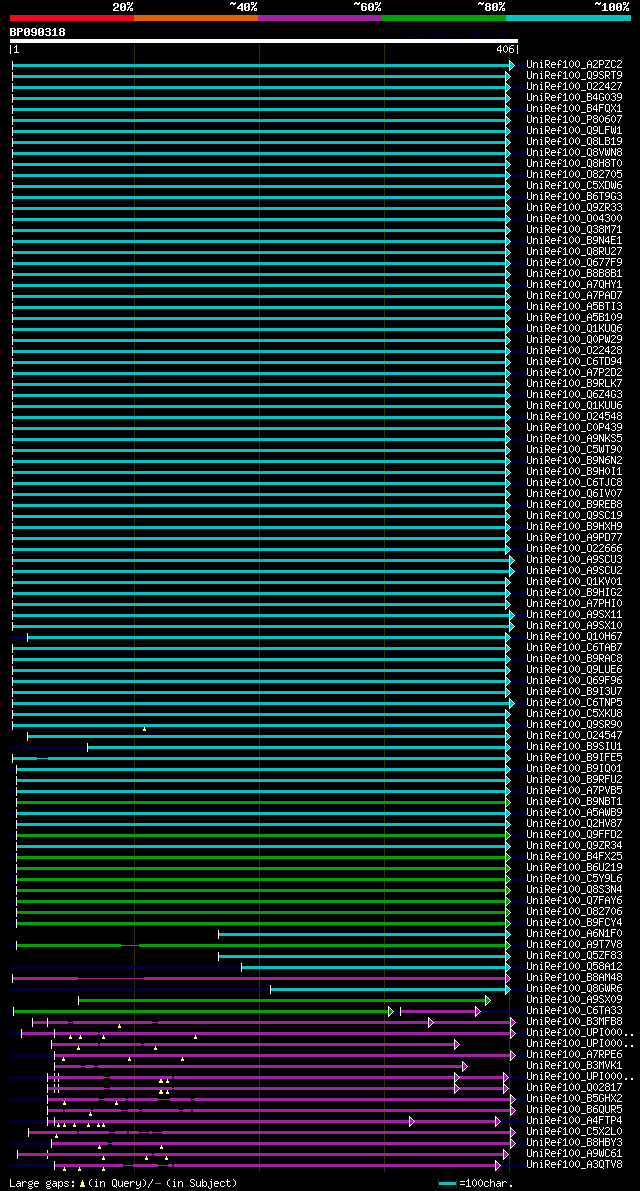Image resolution: width=640 pixels, height=1191 pixels.
Task: Select the UniRef100_O24548 label
Action: 574,417
